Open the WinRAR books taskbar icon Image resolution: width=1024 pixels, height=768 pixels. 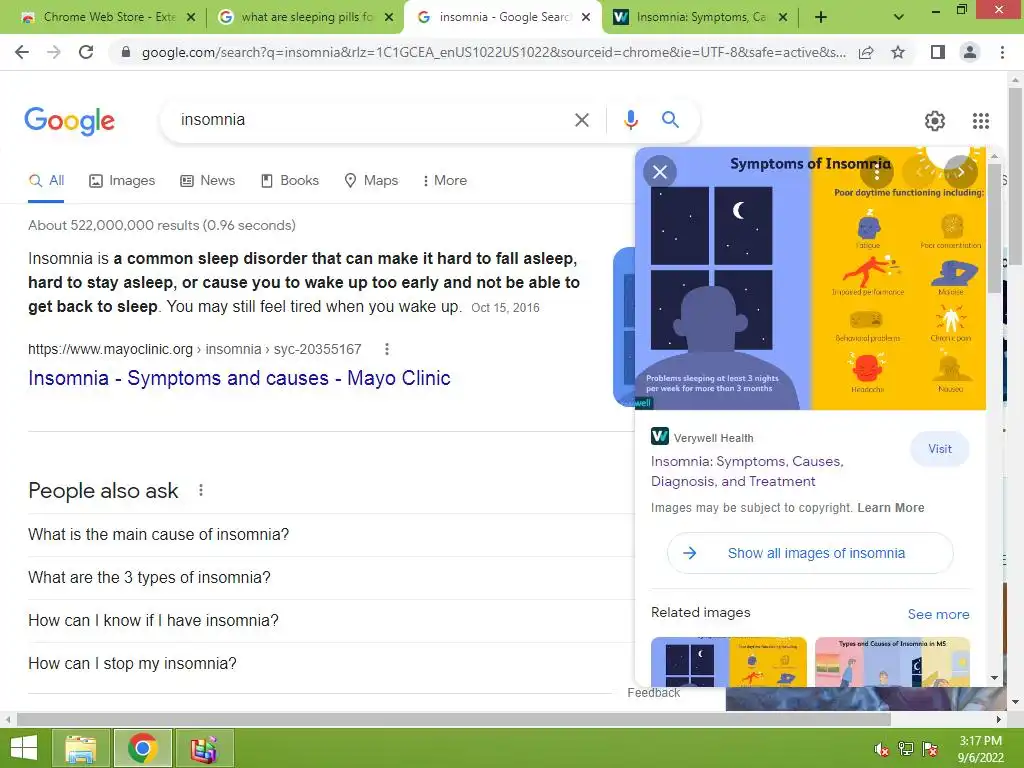tap(204, 748)
